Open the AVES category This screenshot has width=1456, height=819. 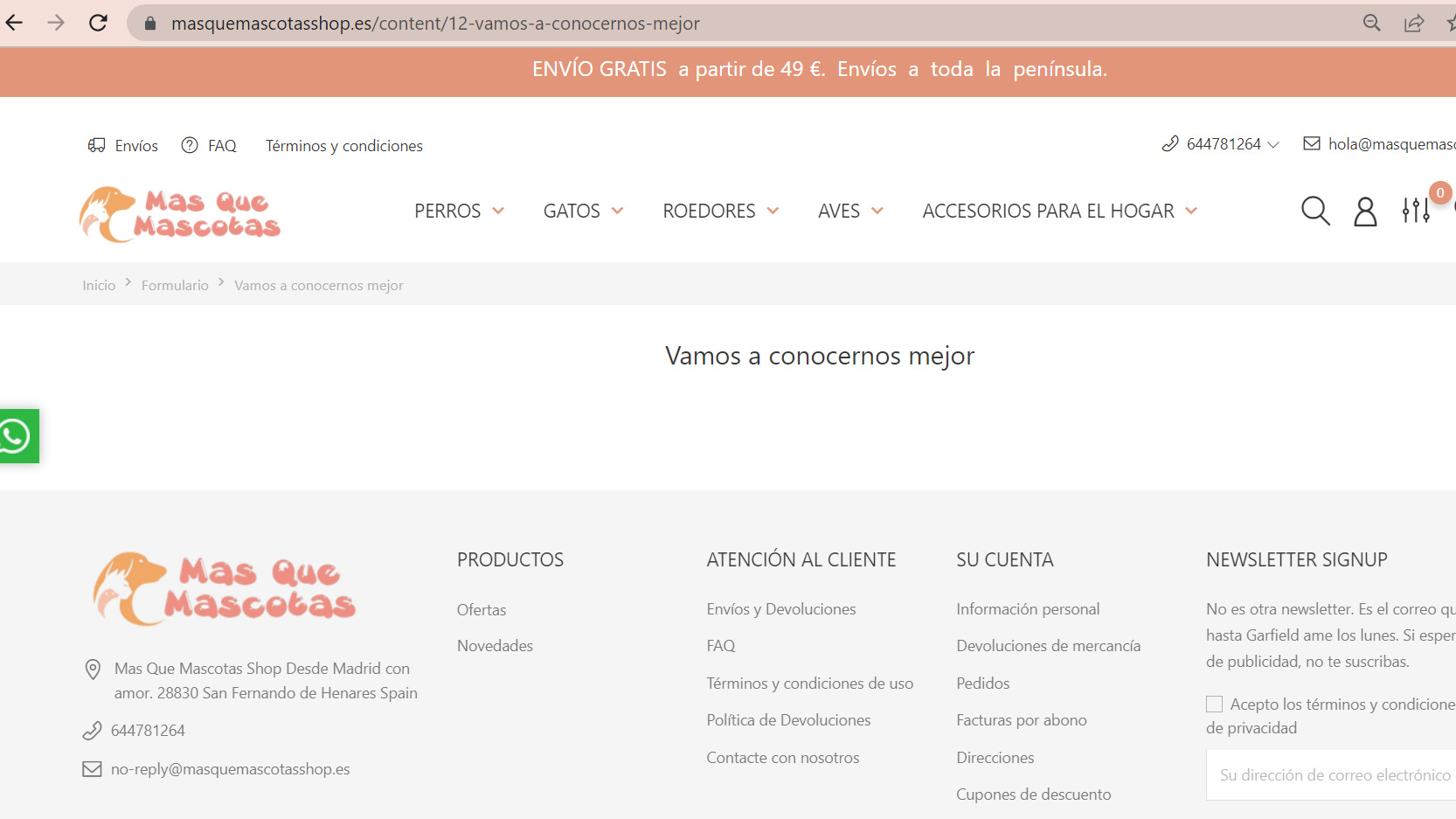[839, 211]
